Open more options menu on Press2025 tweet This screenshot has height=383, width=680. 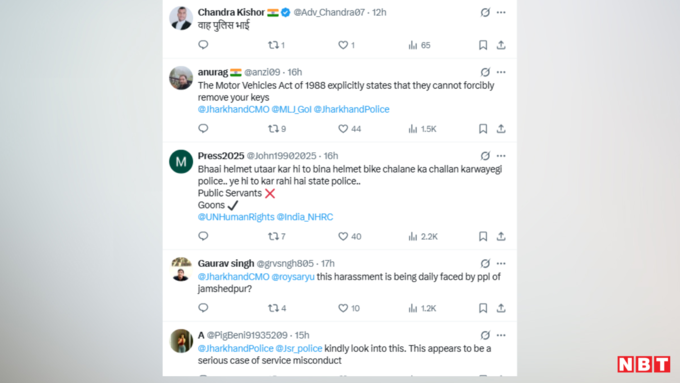(x=501, y=156)
